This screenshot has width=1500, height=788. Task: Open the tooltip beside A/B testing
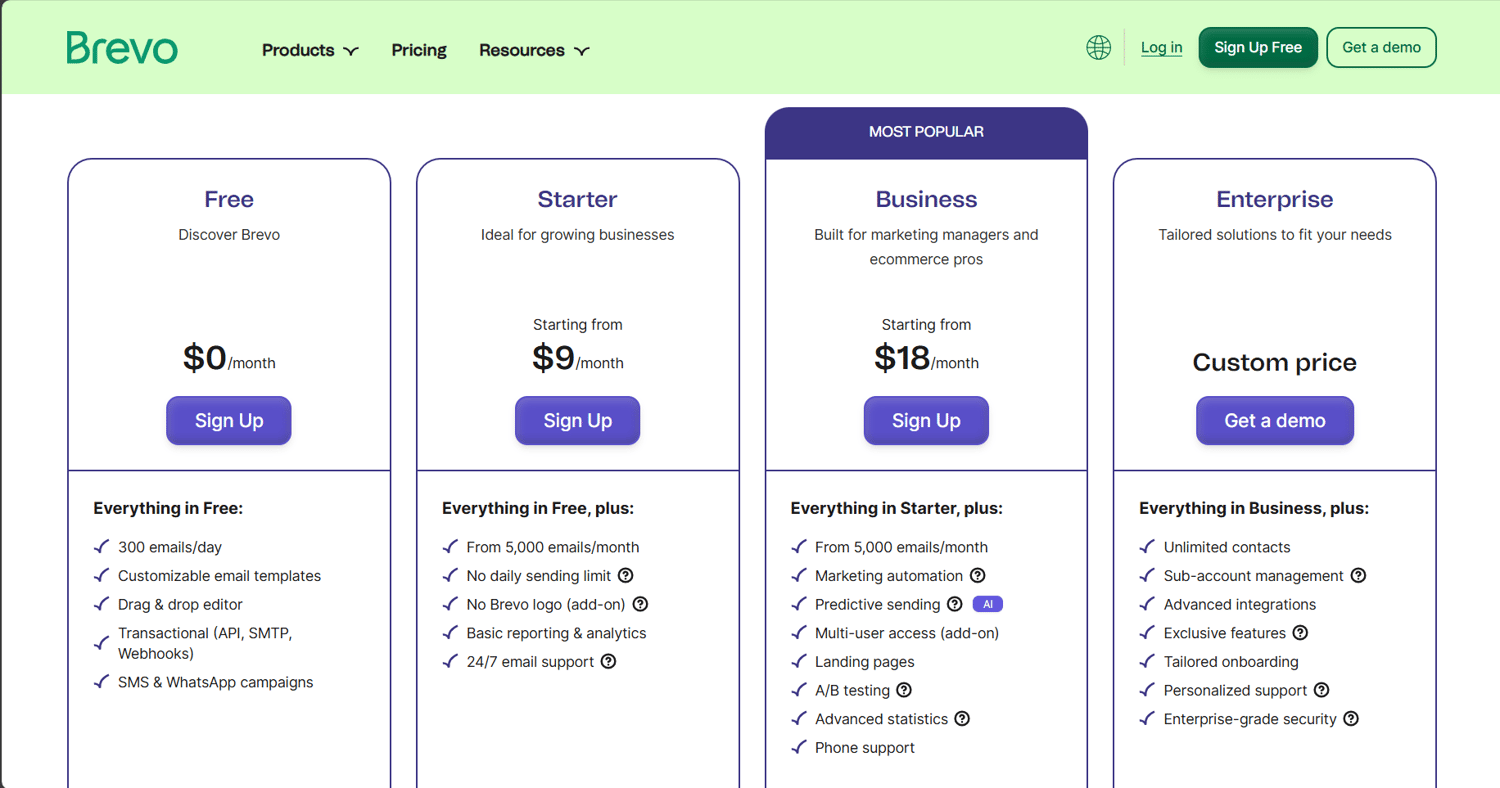click(x=904, y=691)
